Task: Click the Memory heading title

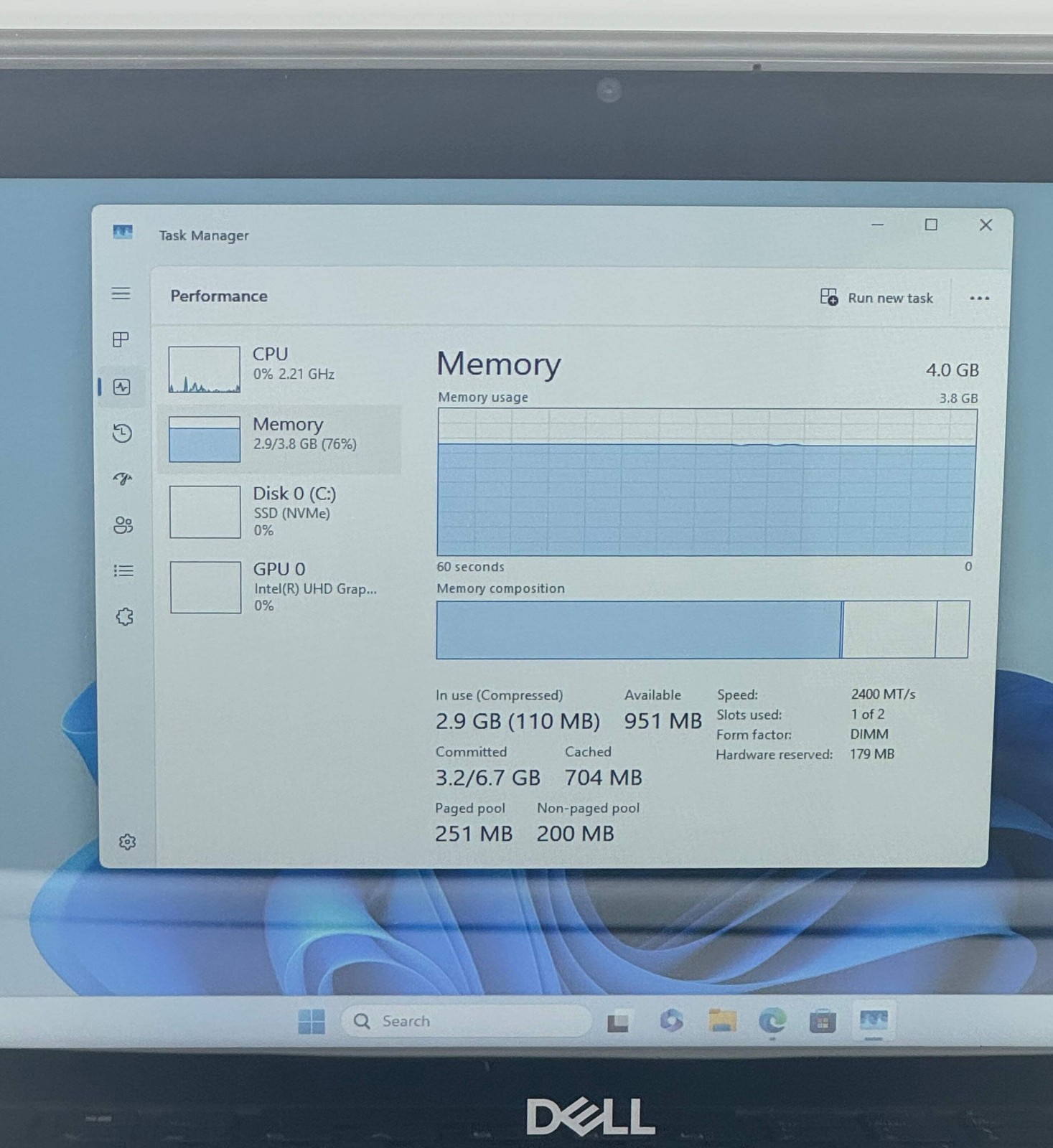Action: coord(499,364)
